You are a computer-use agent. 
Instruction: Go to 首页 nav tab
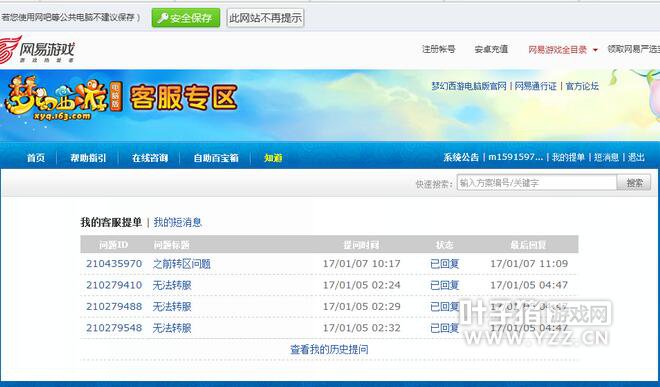[36, 157]
